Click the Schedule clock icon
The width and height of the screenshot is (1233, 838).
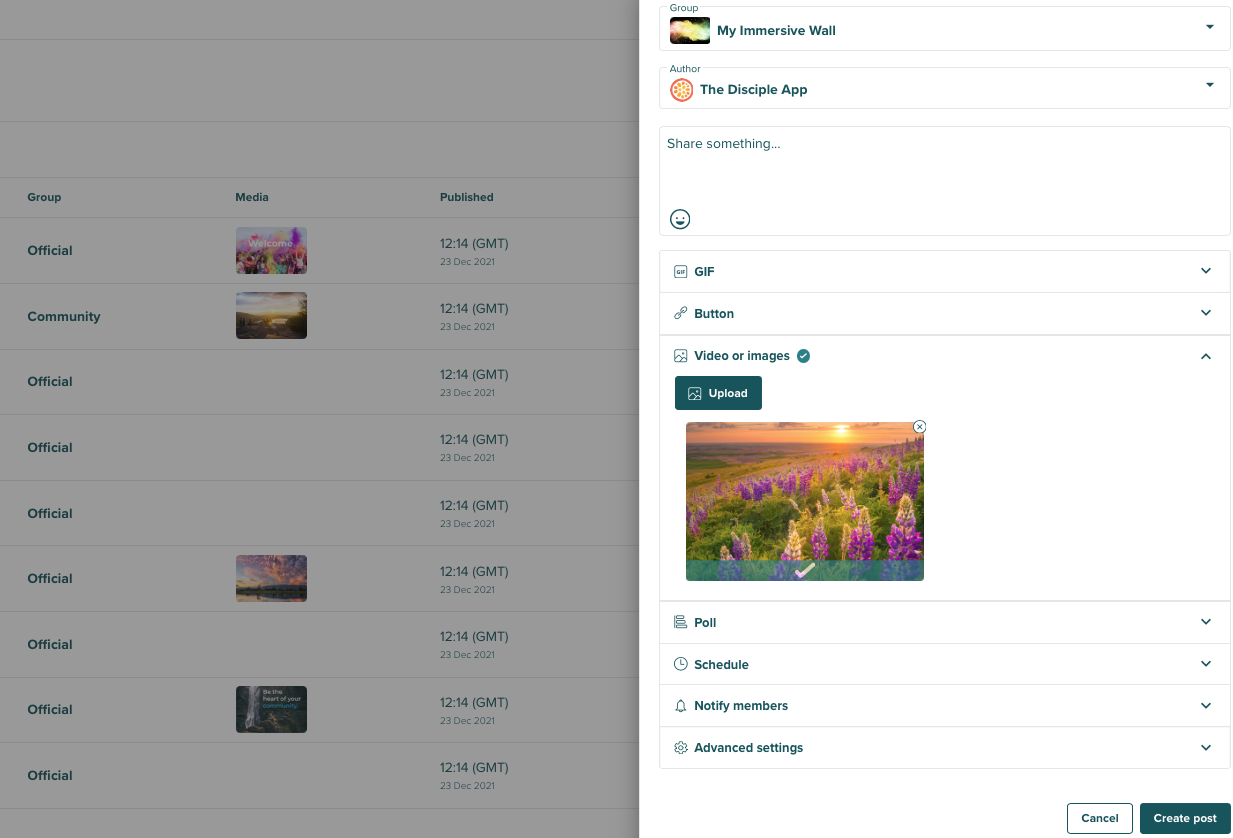pyautogui.click(x=681, y=664)
